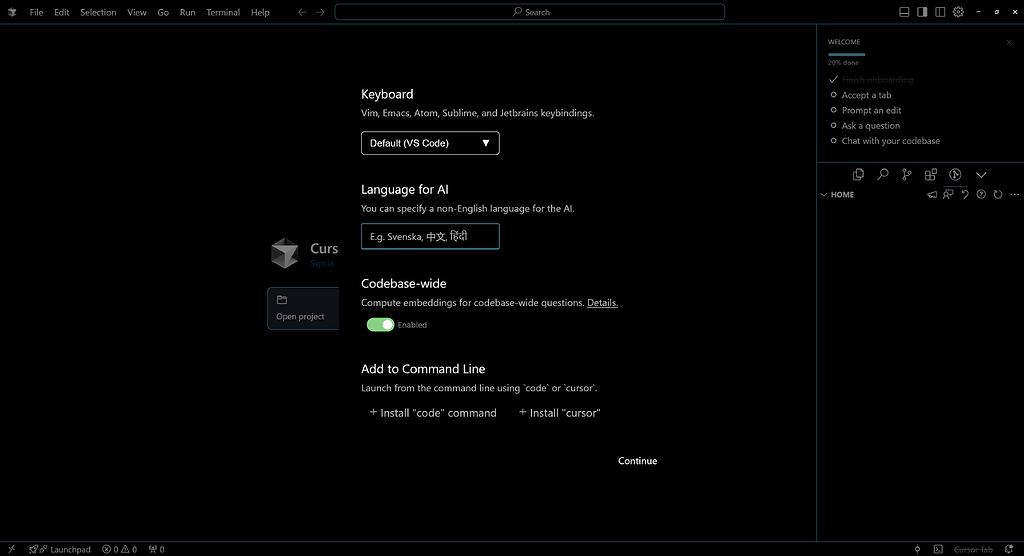The width and height of the screenshot is (1024, 556).
Task: Click the terminal icon in status bar
Action: click(x=938, y=549)
